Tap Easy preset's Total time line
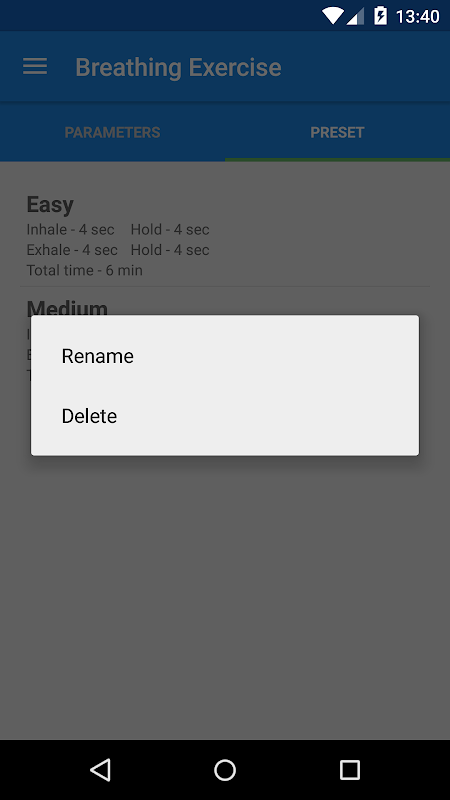Image resolution: width=450 pixels, height=800 pixels. coord(85,270)
